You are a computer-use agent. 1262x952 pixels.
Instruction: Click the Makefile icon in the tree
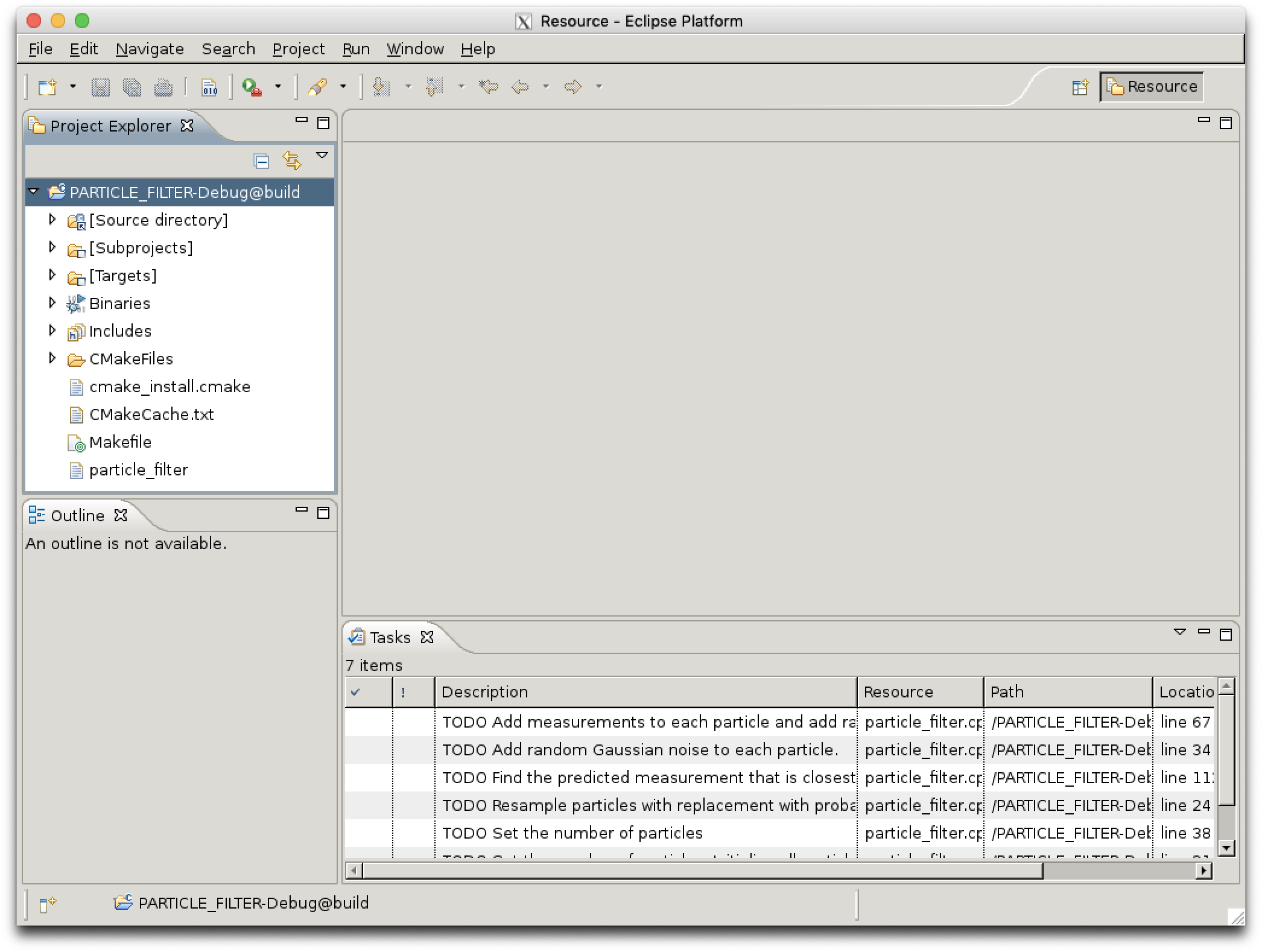pyautogui.click(x=76, y=443)
